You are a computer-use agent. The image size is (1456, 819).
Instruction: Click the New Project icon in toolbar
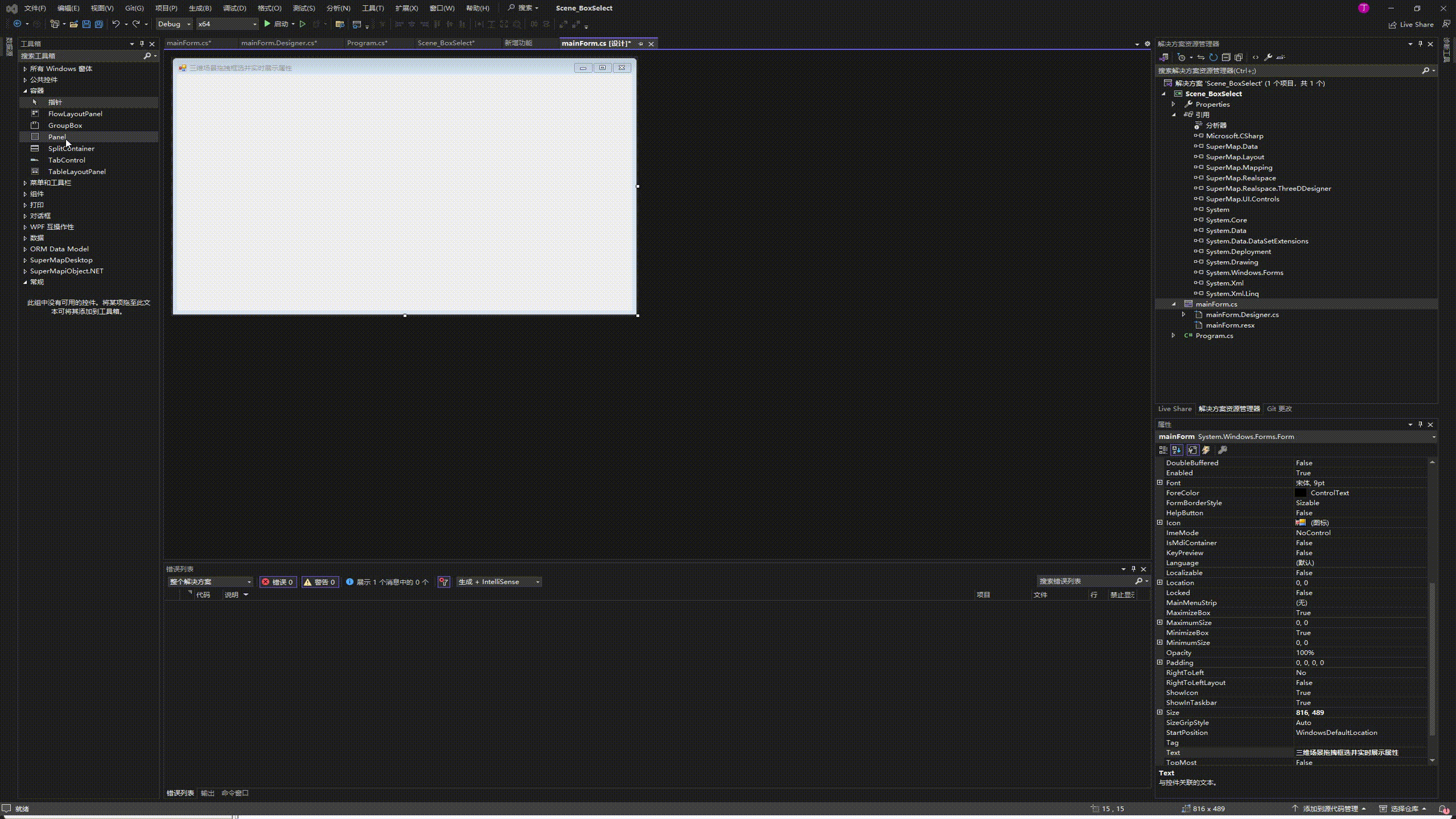coord(55,24)
